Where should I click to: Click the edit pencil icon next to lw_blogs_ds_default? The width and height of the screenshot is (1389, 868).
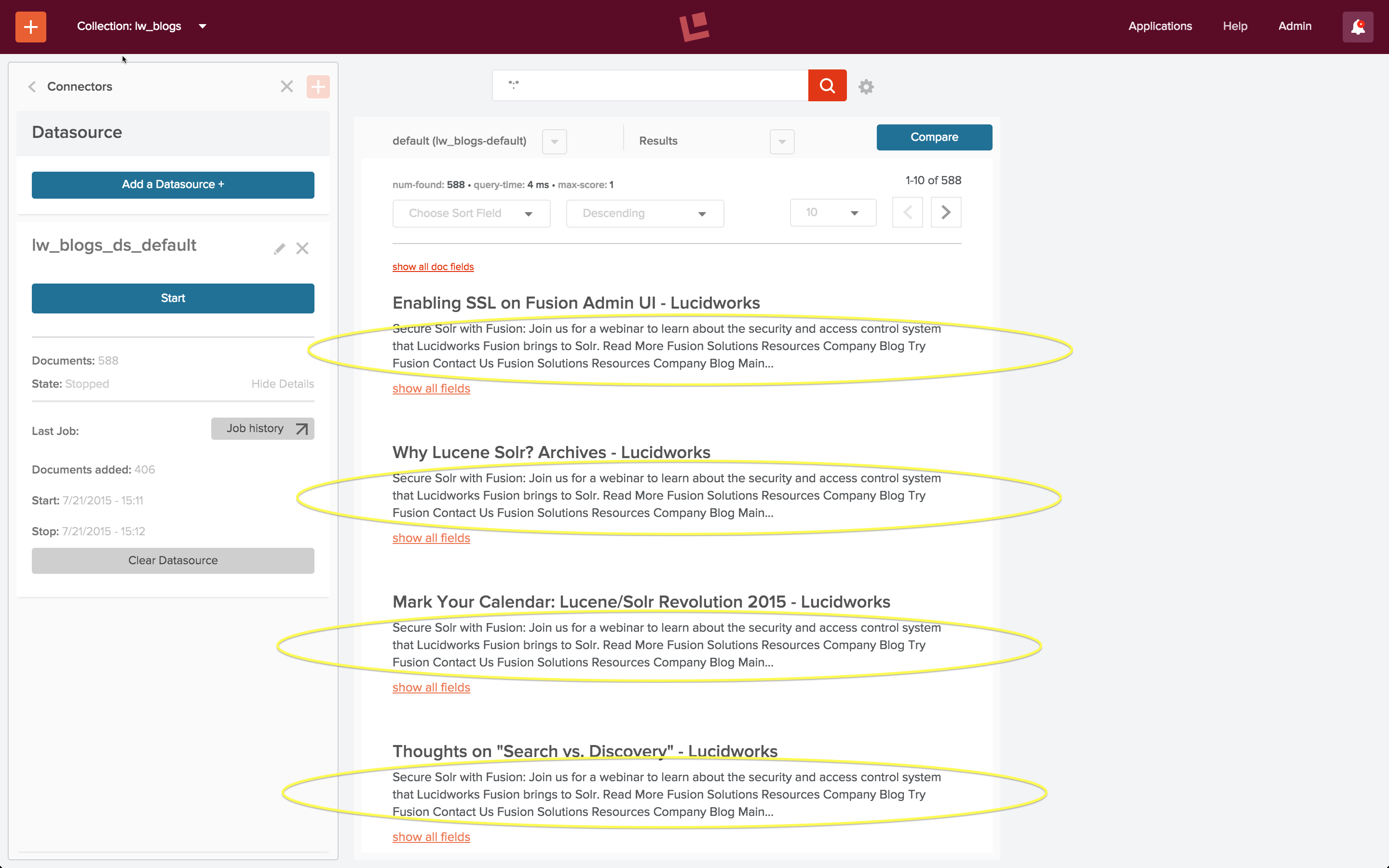(279, 248)
